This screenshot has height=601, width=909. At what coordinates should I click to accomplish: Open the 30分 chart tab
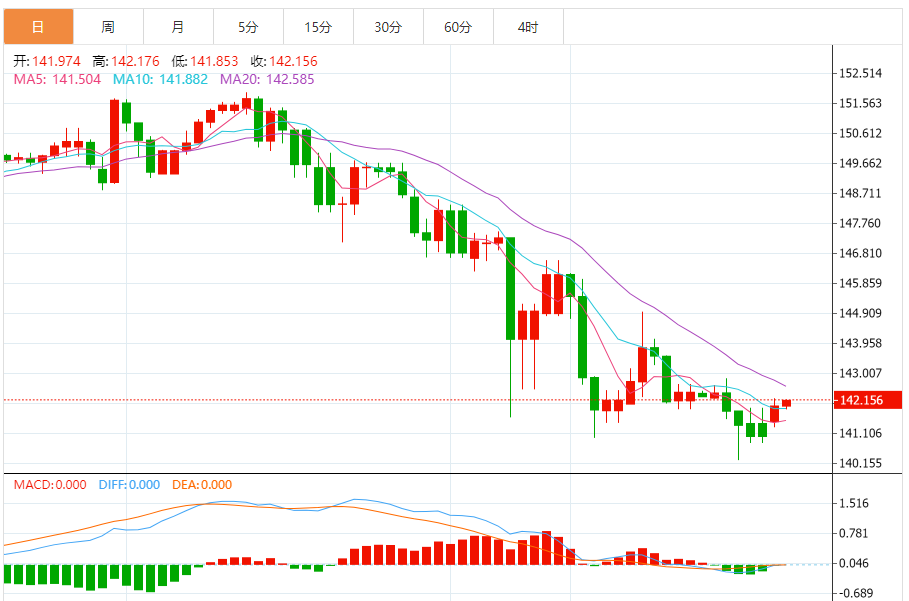388,27
